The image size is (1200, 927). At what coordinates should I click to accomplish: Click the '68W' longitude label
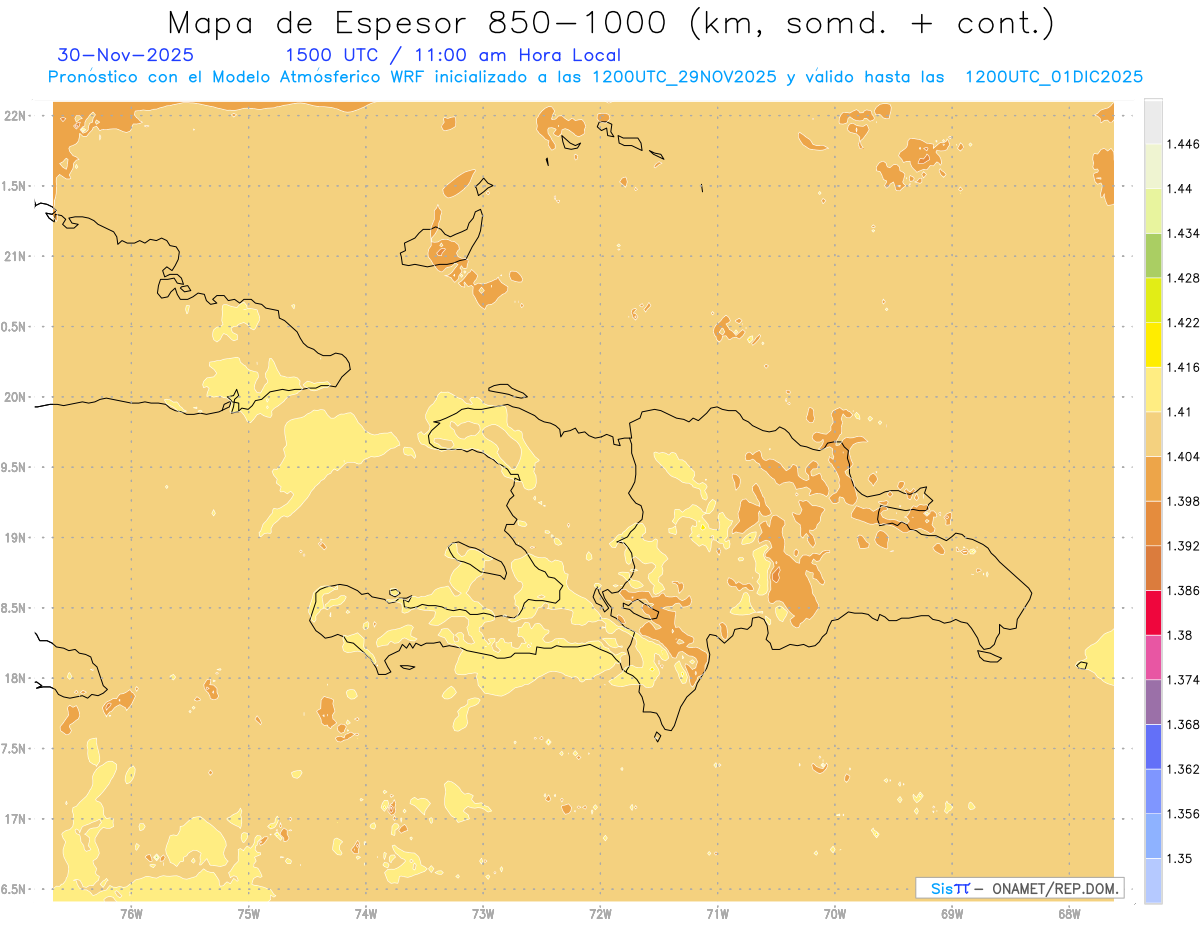[x=1069, y=914]
